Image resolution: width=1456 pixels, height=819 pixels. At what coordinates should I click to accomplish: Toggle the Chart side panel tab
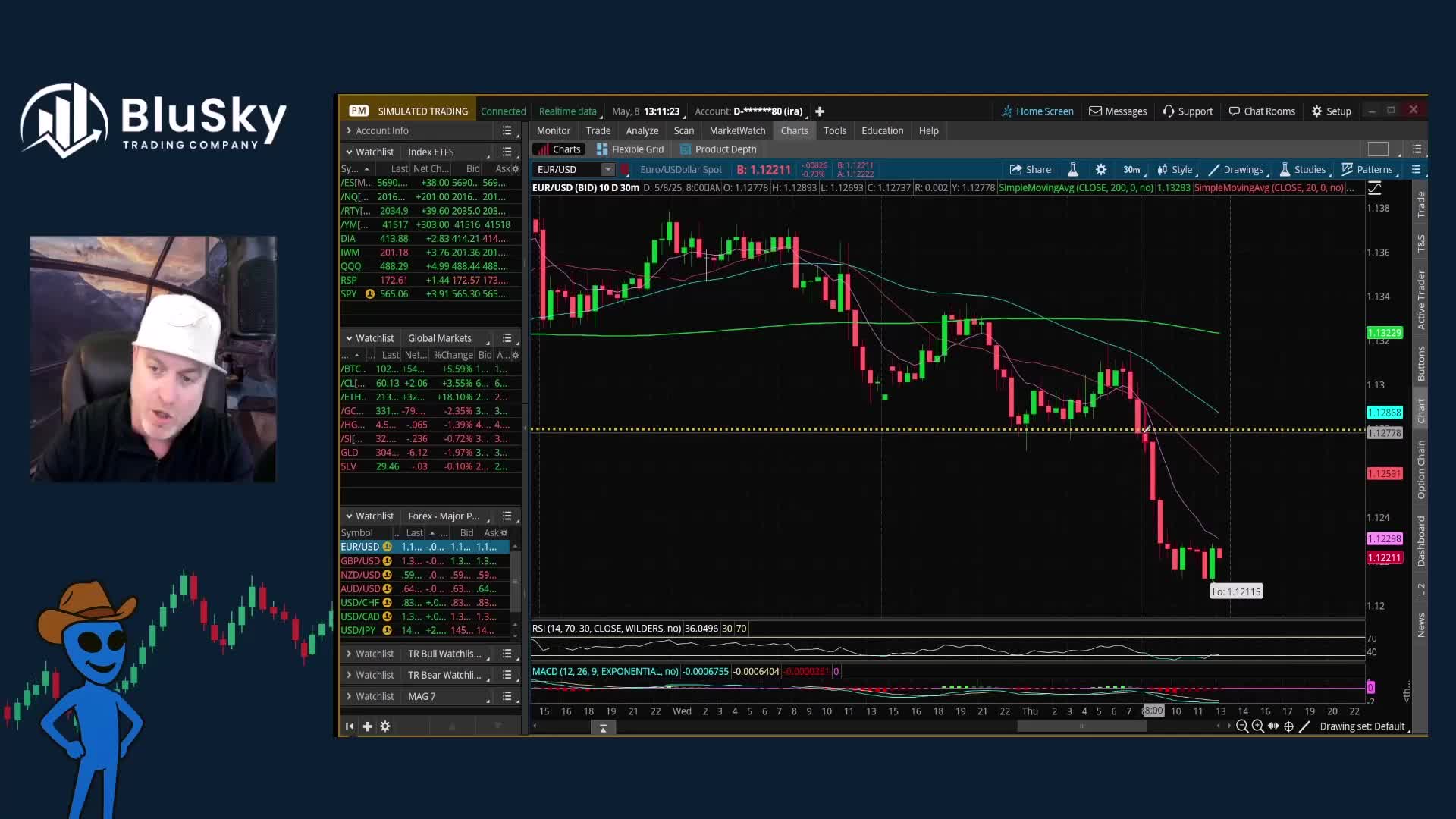click(x=1420, y=410)
